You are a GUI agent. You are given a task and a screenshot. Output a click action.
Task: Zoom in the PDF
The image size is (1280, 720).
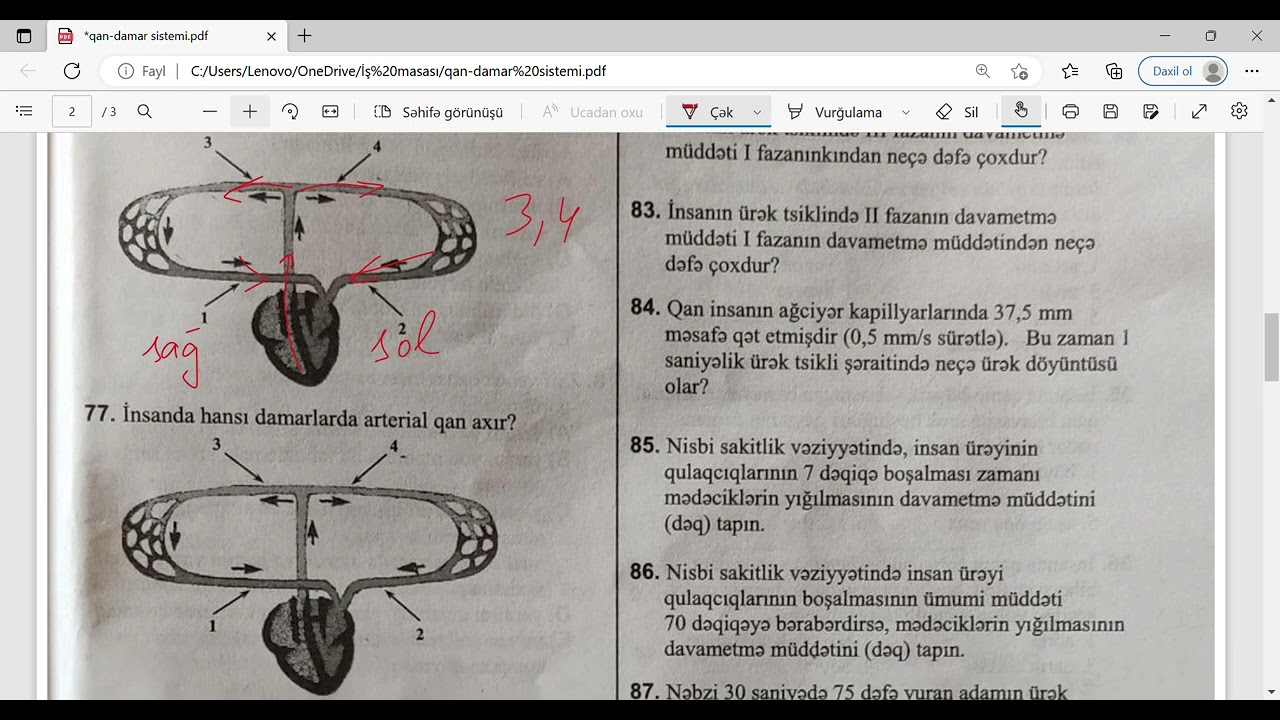point(250,112)
